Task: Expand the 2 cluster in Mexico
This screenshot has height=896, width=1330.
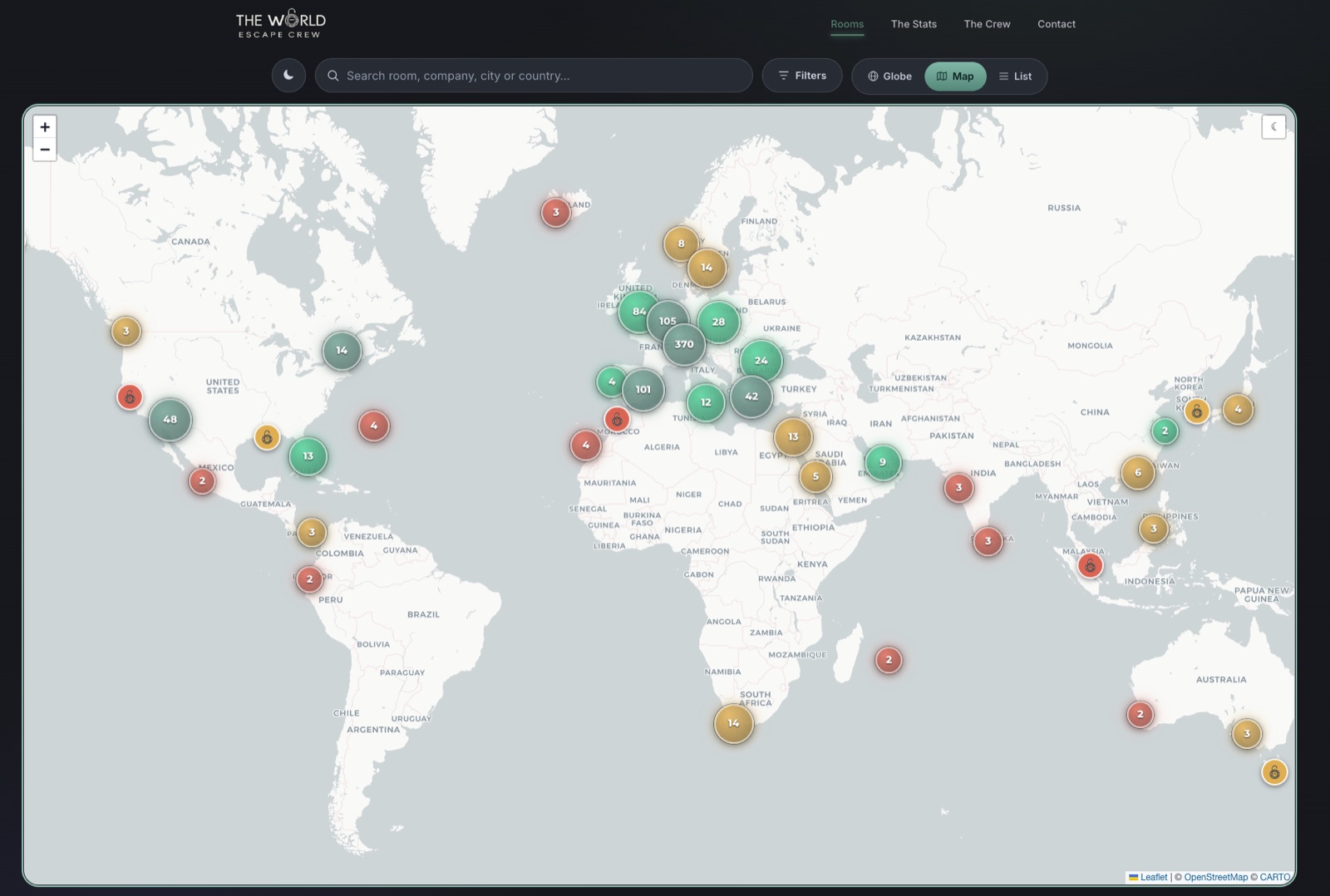Action: (x=202, y=480)
